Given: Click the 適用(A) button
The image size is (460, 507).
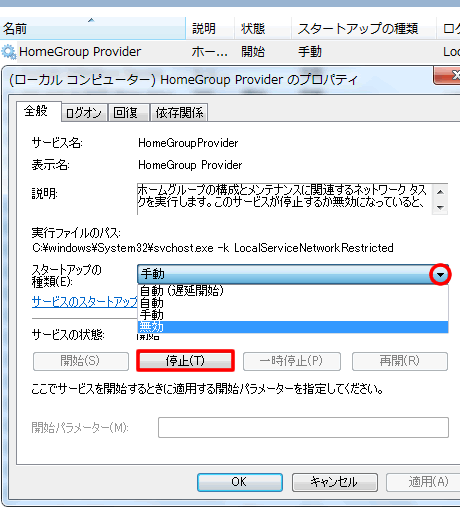Looking at the screenshot, I should pos(423,482).
